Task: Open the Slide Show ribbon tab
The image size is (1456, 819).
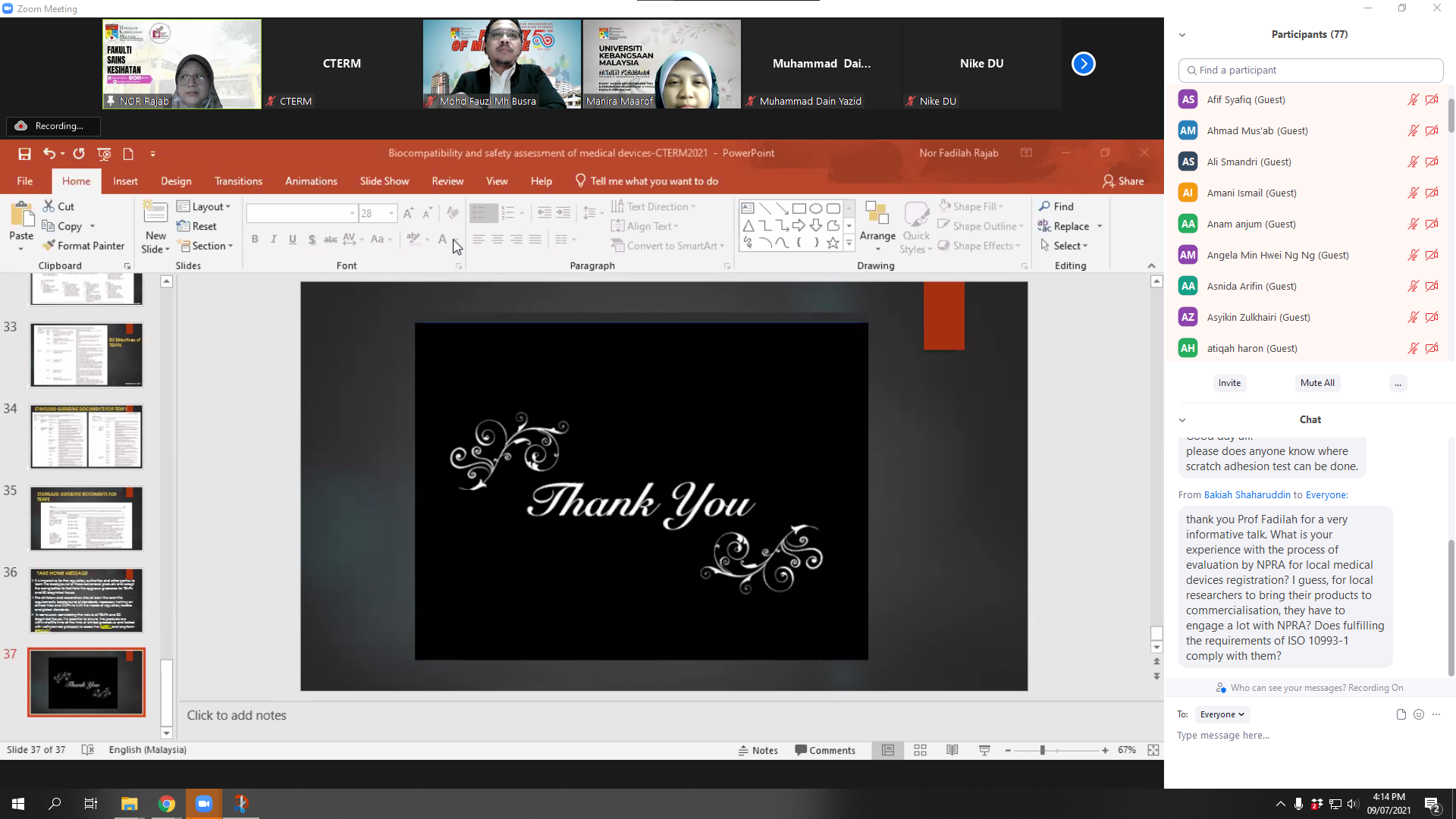Action: 384,181
